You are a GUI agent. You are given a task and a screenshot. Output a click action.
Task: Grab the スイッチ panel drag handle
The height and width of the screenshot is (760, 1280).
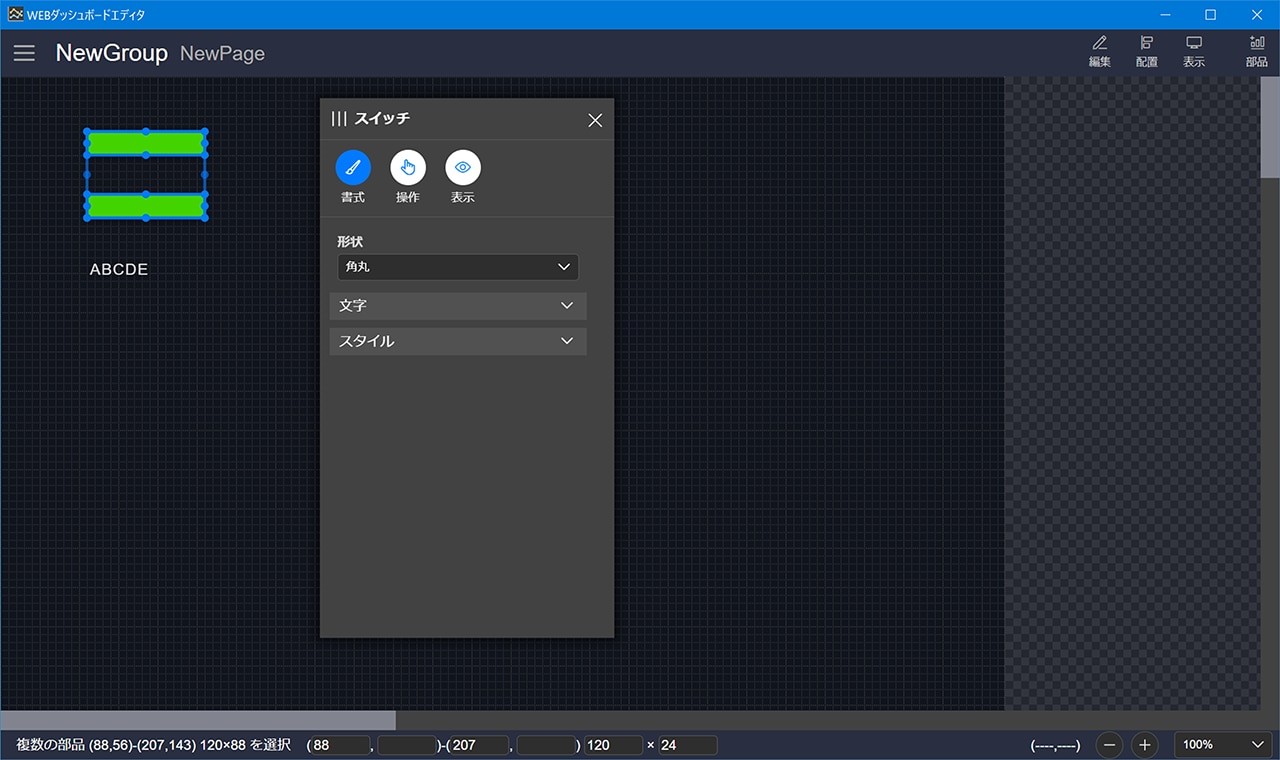(339, 119)
